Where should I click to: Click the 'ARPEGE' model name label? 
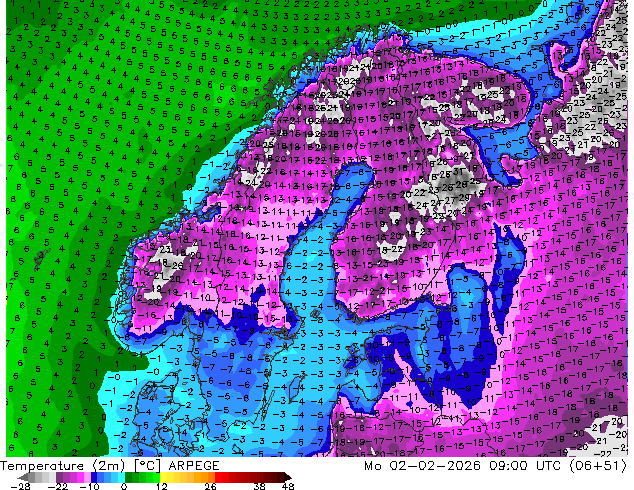tap(194, 466)
